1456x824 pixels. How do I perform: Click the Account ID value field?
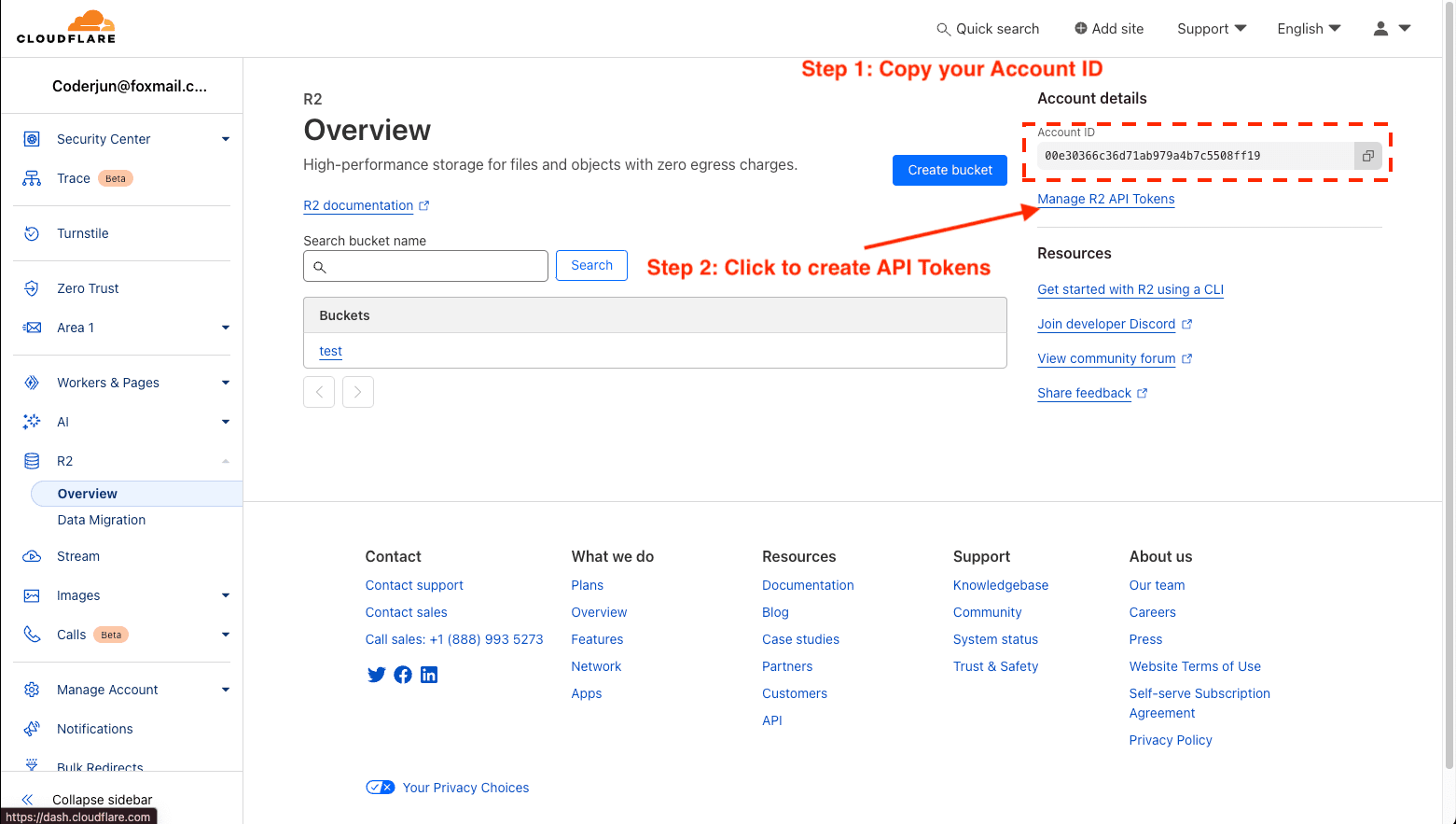tap(1195, 156)
